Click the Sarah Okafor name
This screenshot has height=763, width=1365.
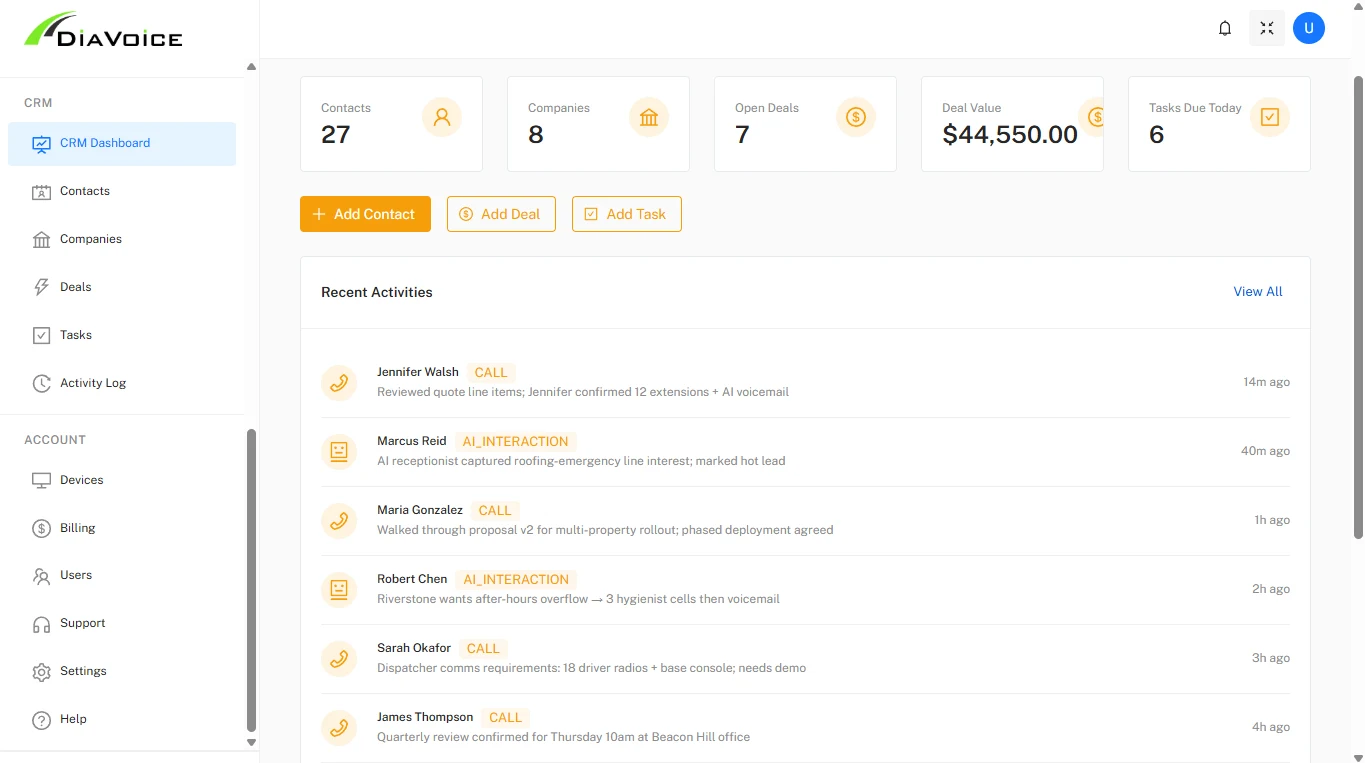(x=414, y=648)
